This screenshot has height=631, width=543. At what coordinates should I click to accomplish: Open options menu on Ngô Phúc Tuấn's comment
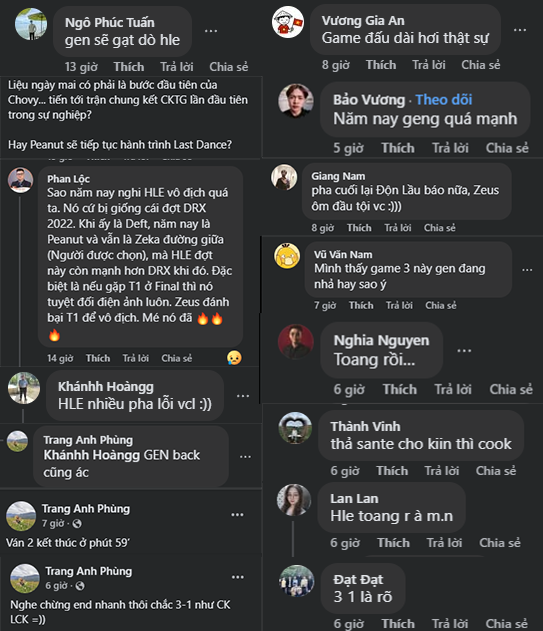point(211,31)
